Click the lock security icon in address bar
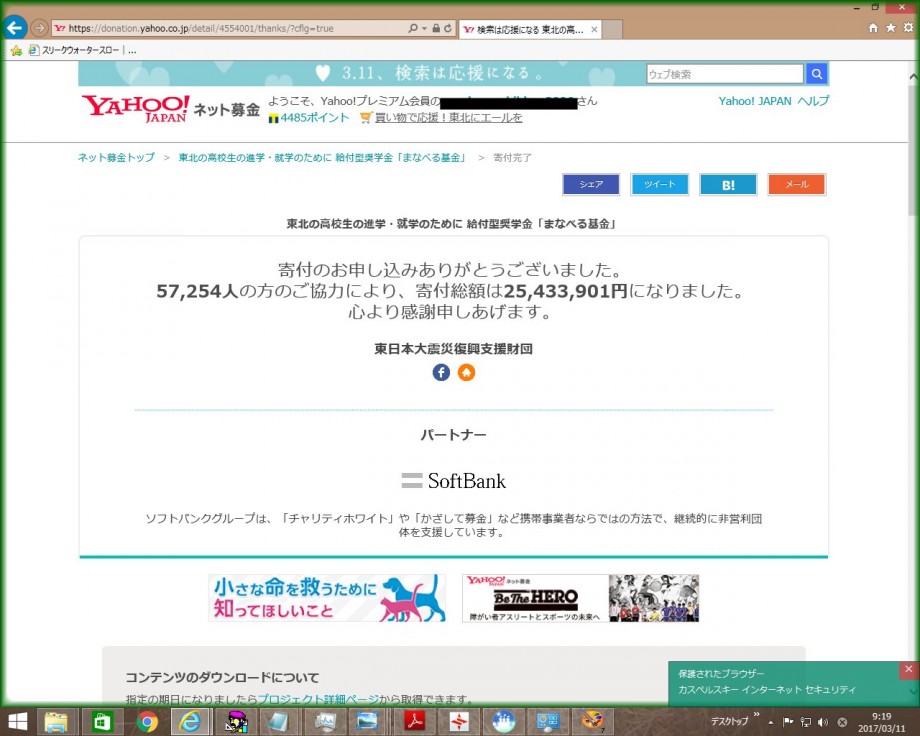The image size is (920, 736). (x=436, y=28)
